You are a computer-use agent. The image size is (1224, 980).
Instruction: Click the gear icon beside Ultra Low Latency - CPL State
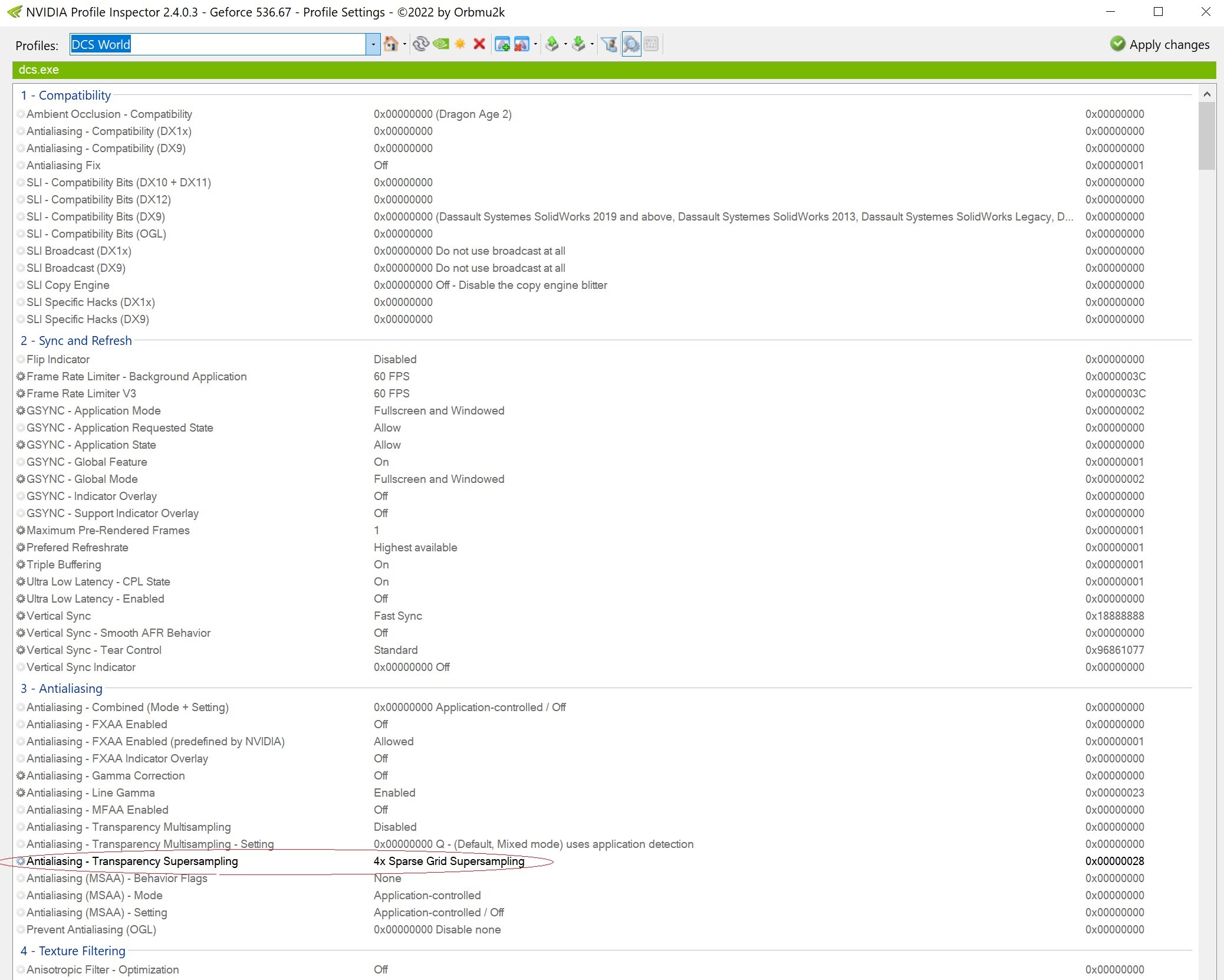tap(21, 581)
